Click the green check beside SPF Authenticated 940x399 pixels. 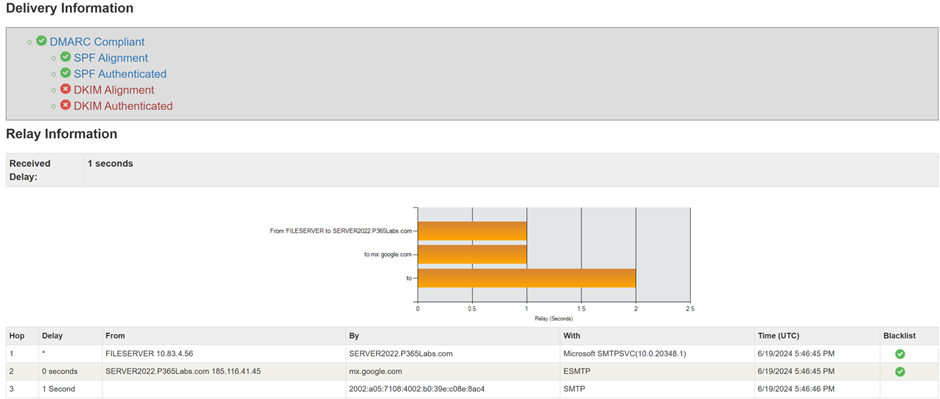pyautogui.click(x=66, y=73)
